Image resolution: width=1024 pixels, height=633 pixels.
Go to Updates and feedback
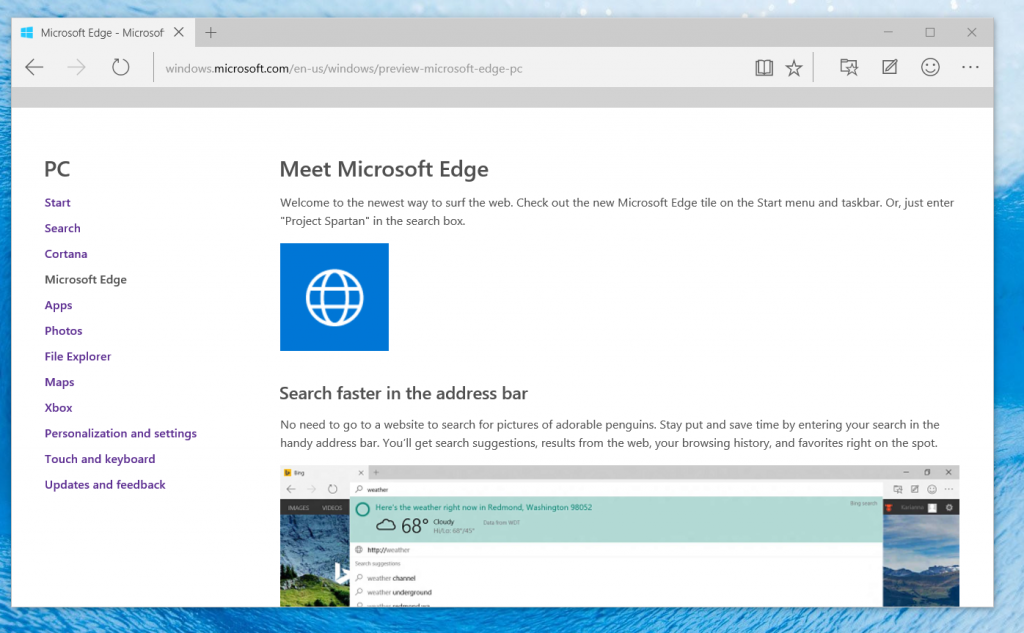tap(104, 484)
